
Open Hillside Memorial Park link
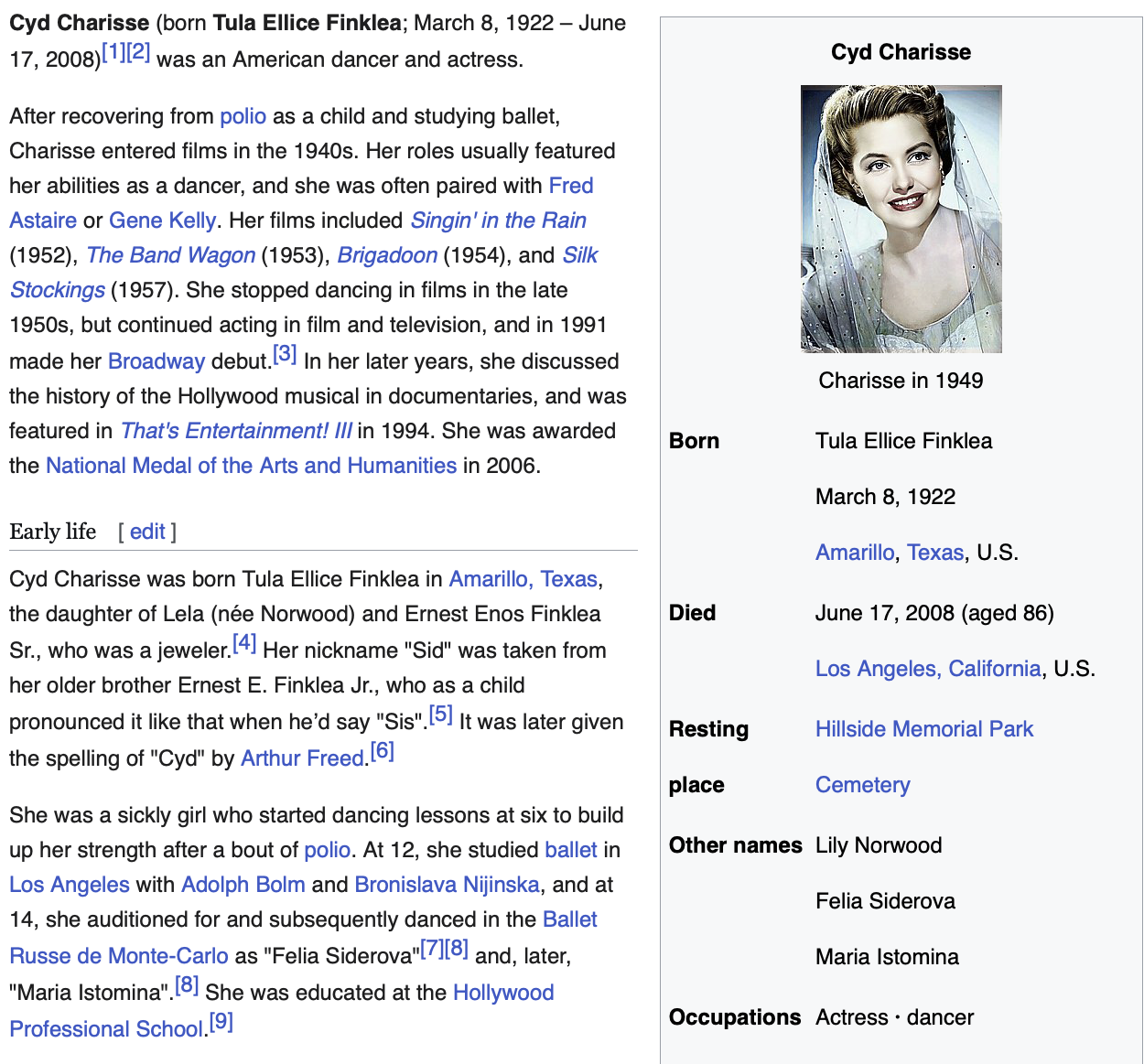923,729
